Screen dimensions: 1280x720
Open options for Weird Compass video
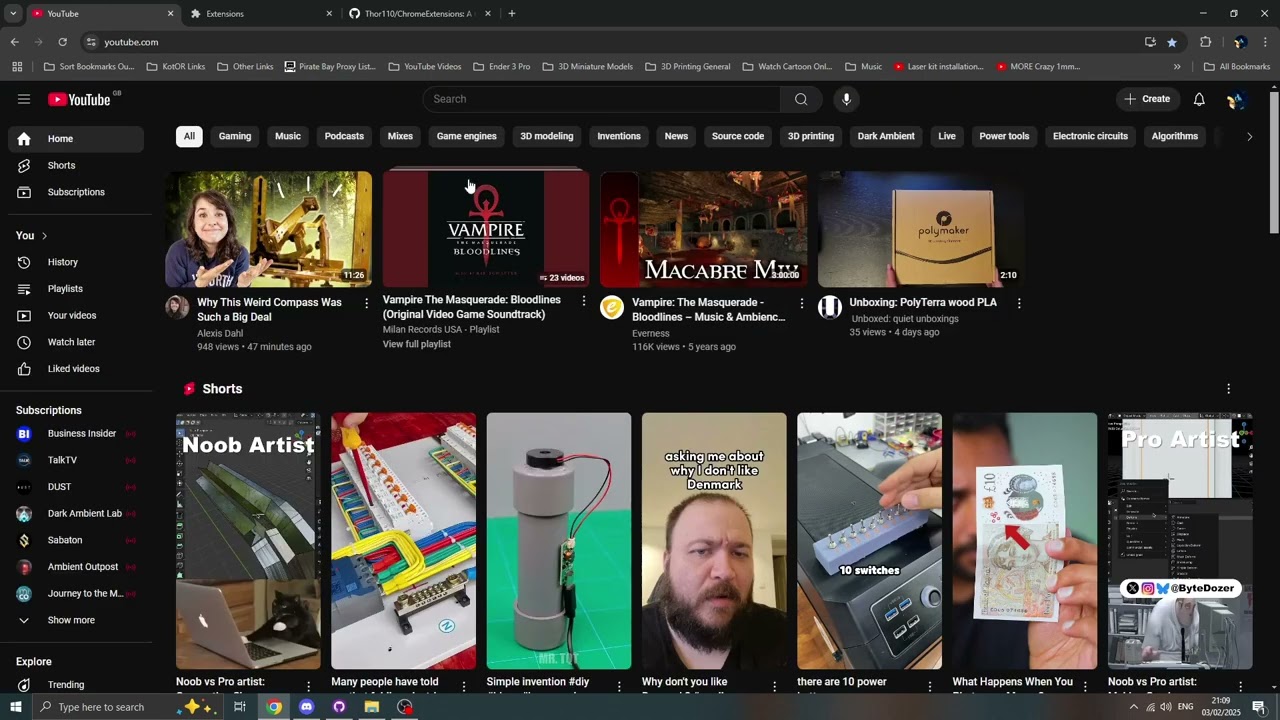point(366,303)
